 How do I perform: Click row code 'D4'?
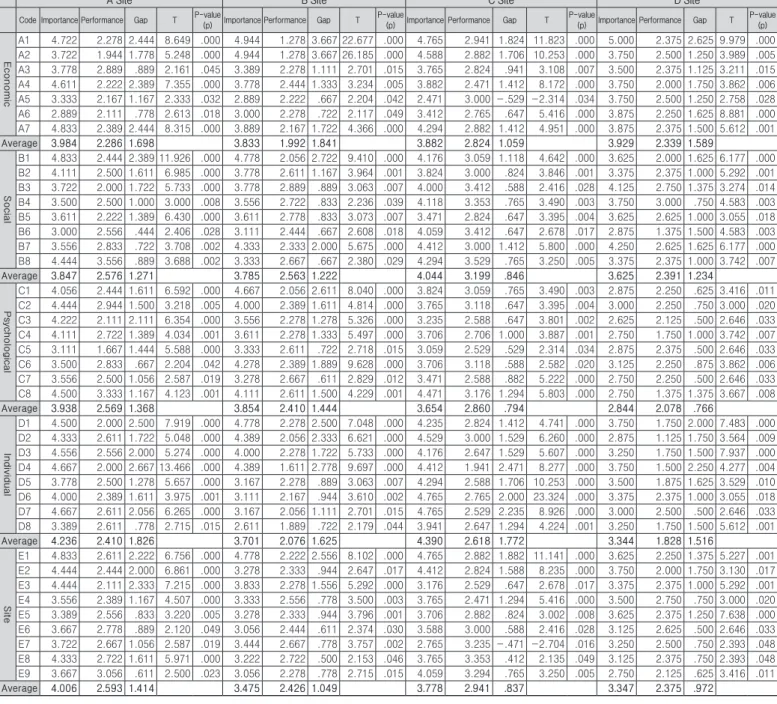[24, 467]
